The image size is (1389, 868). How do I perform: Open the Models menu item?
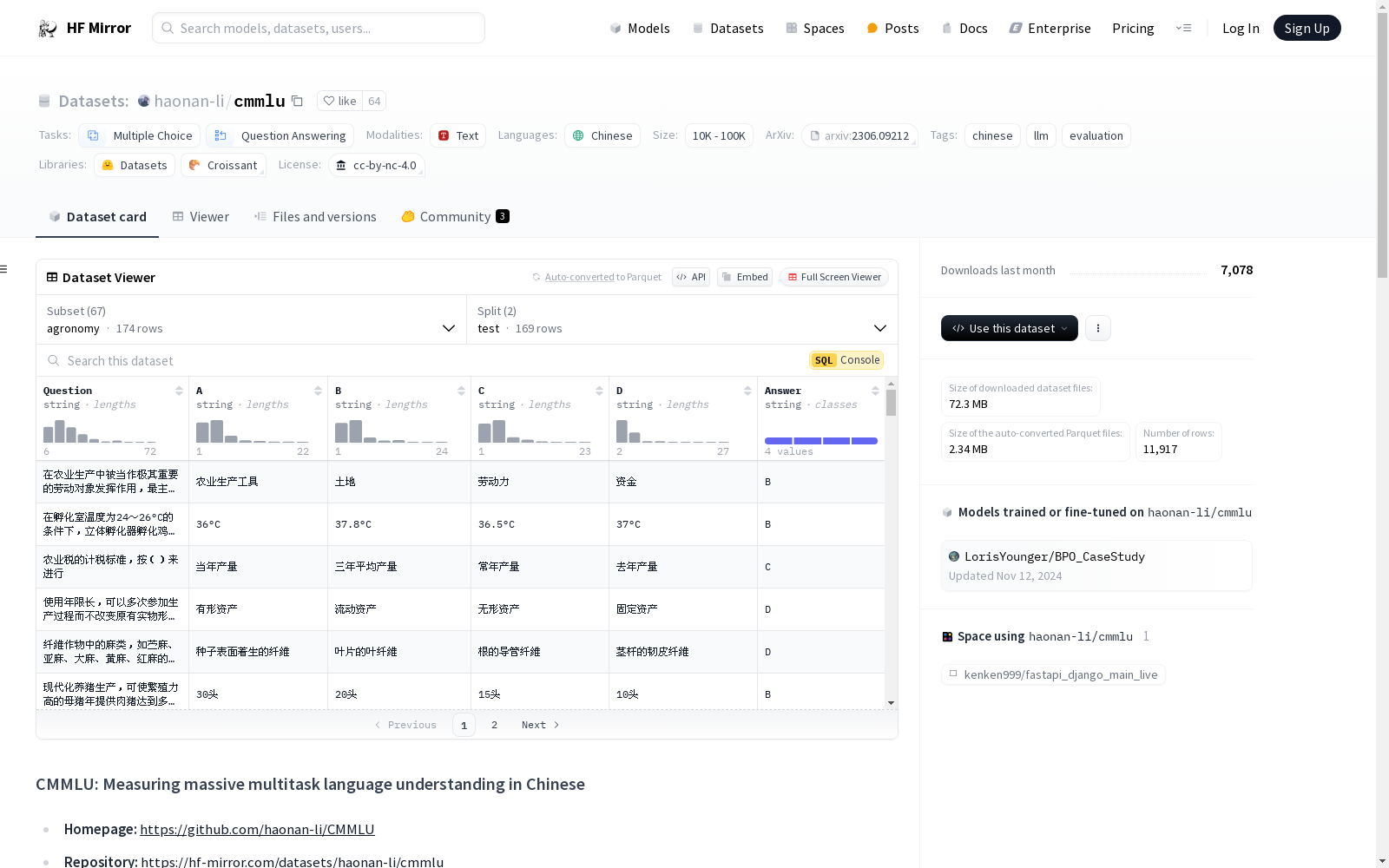point(640,28)
